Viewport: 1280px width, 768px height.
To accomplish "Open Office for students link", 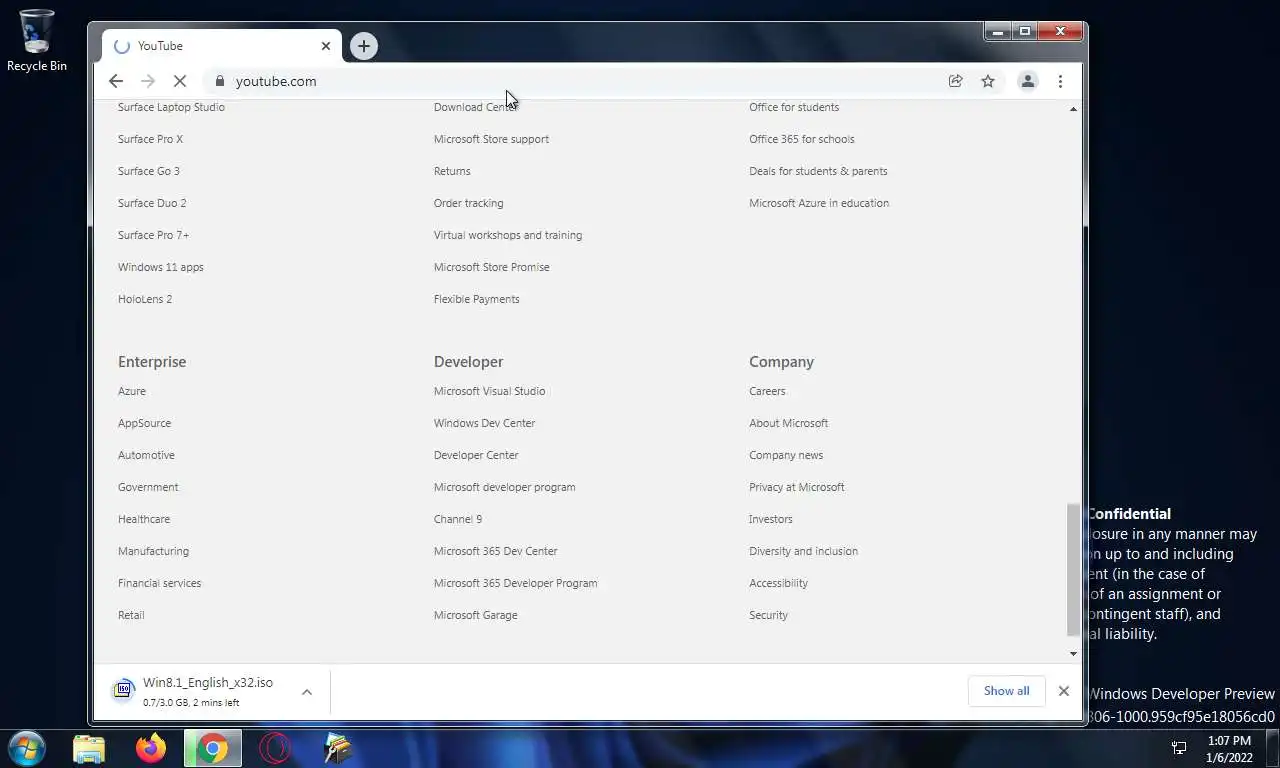I will pos(794,107).
